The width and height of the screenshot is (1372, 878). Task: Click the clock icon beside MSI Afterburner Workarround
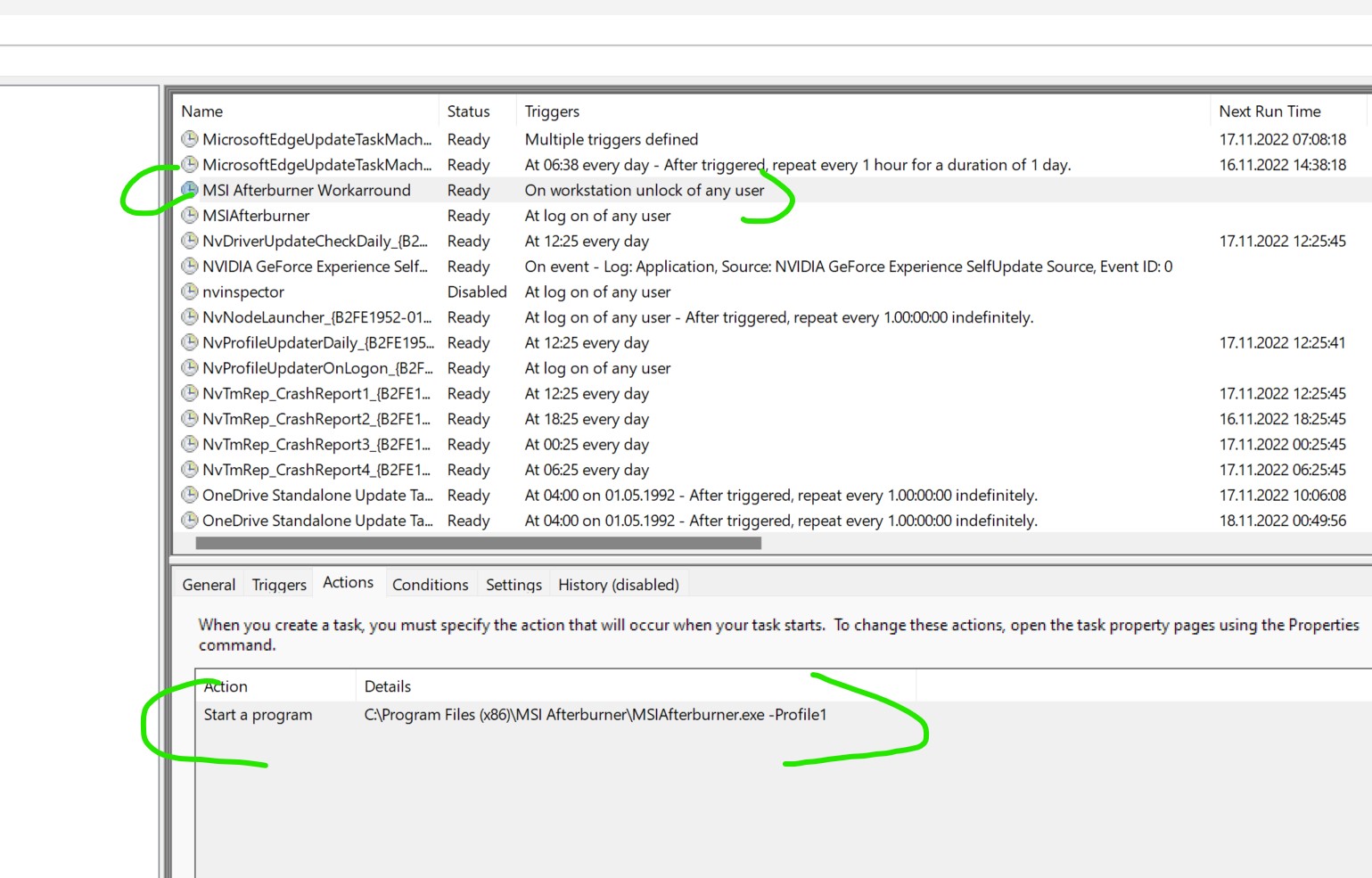point(190,190)
